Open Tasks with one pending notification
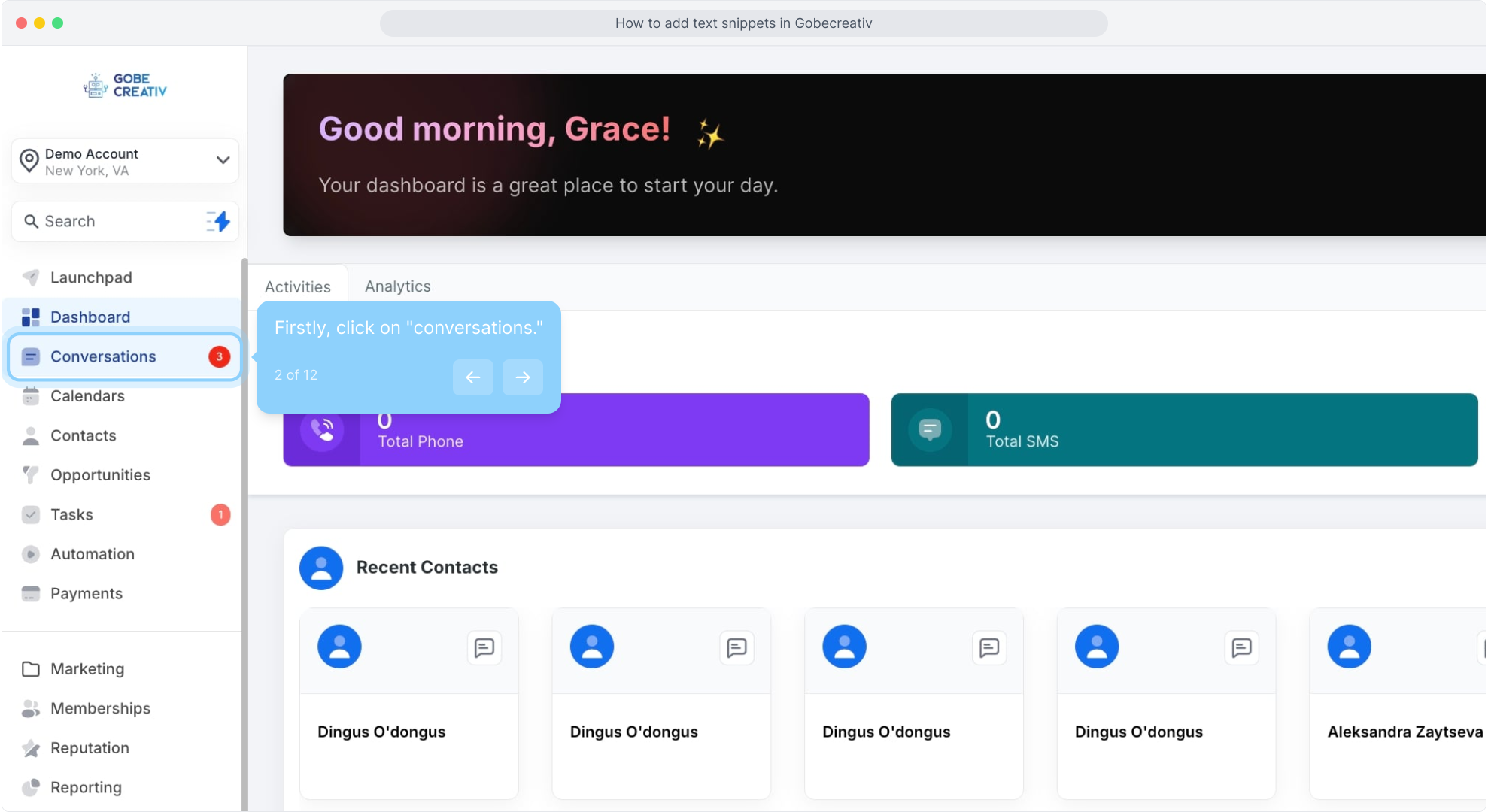This screenshot has width=1488, height=812. coord(72,514)
